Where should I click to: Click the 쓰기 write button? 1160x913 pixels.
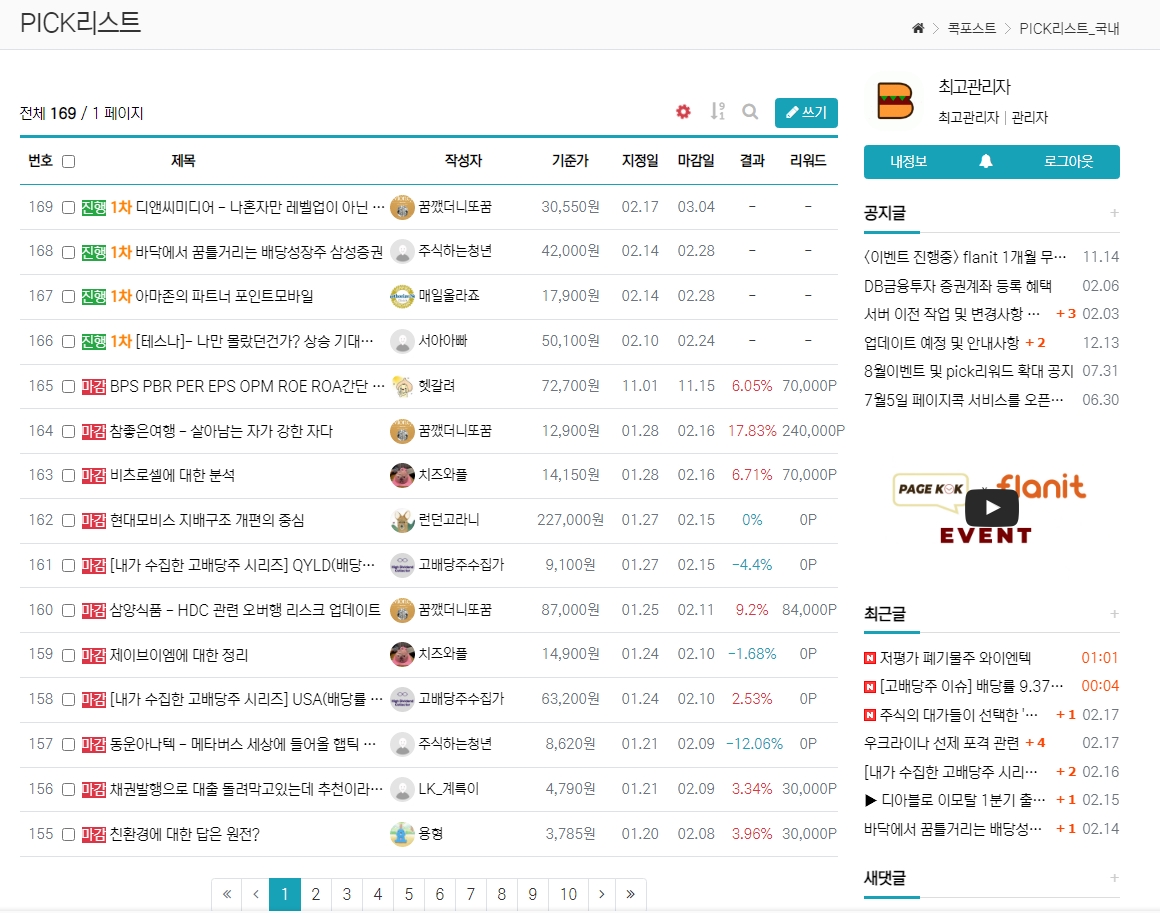point(806,112)
